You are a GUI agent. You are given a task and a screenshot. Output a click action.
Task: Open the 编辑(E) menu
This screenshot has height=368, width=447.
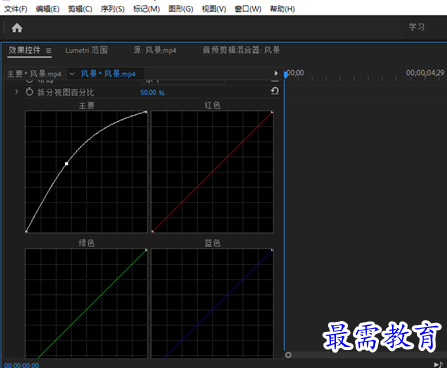point(48,9)
